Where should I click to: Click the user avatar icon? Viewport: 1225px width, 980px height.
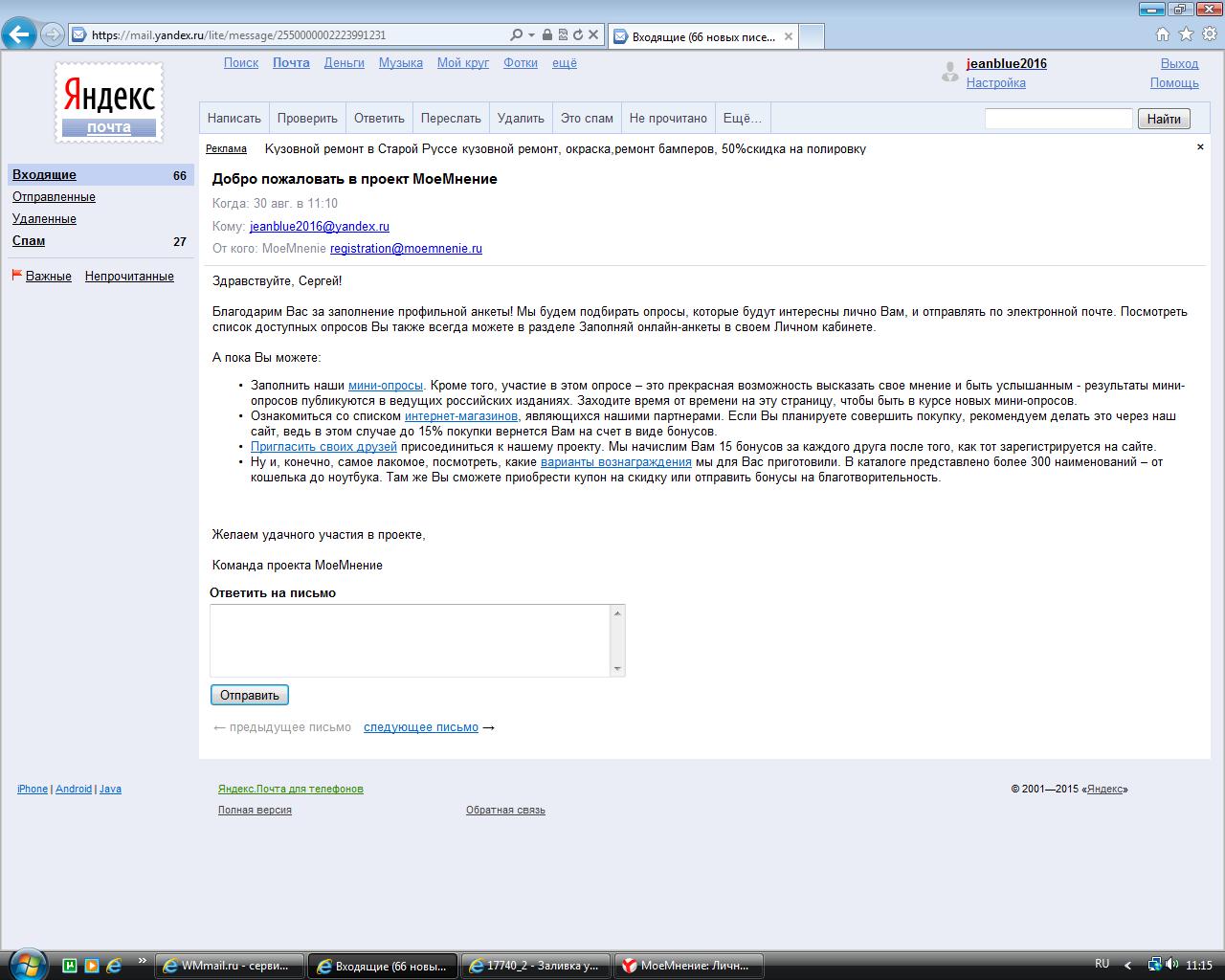[949, 71]
